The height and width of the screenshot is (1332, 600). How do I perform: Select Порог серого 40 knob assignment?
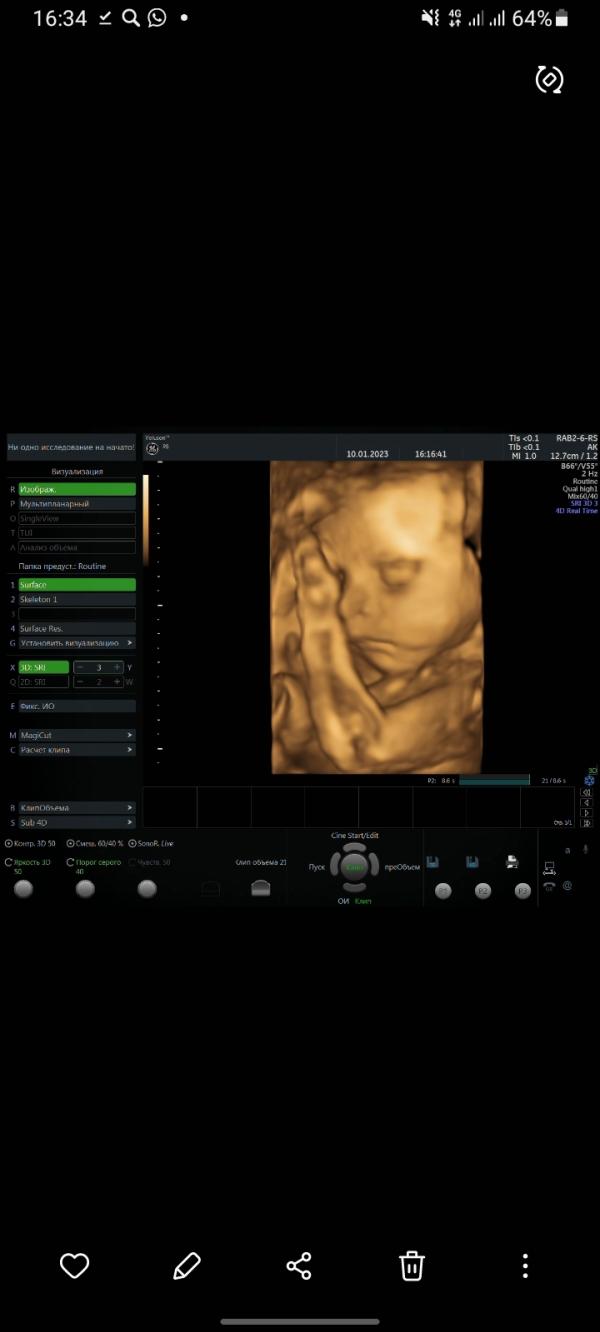[94, 866]
